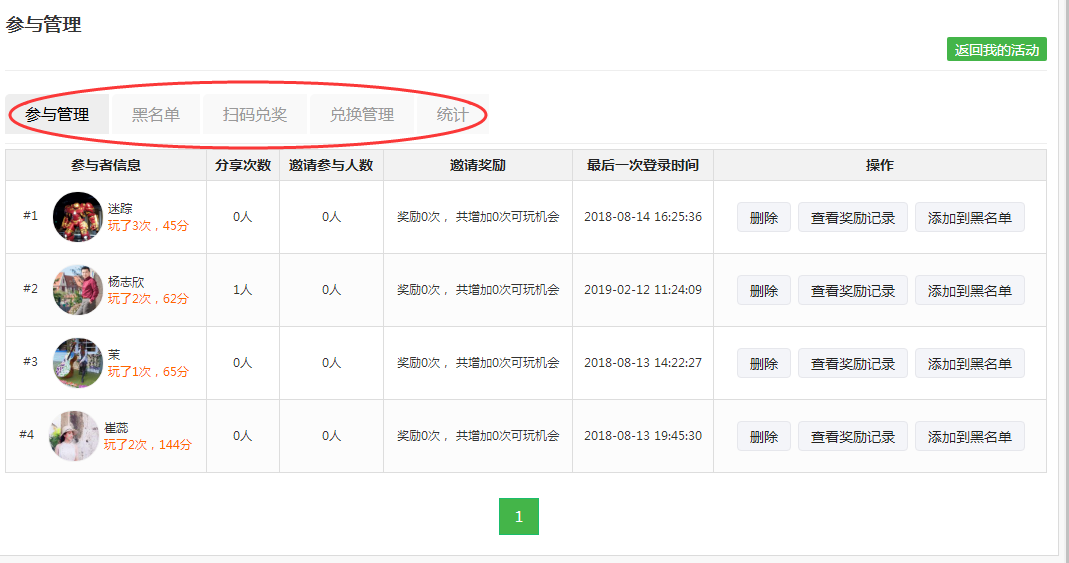
Task: Open the 扫码兑奖 tab
Action: pos(255,115)
